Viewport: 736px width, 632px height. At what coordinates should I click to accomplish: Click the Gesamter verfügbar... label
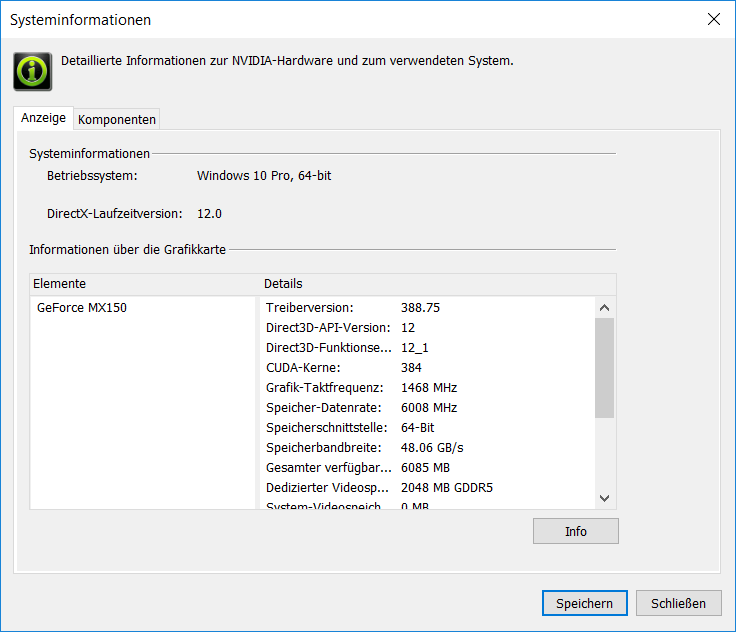329,468
